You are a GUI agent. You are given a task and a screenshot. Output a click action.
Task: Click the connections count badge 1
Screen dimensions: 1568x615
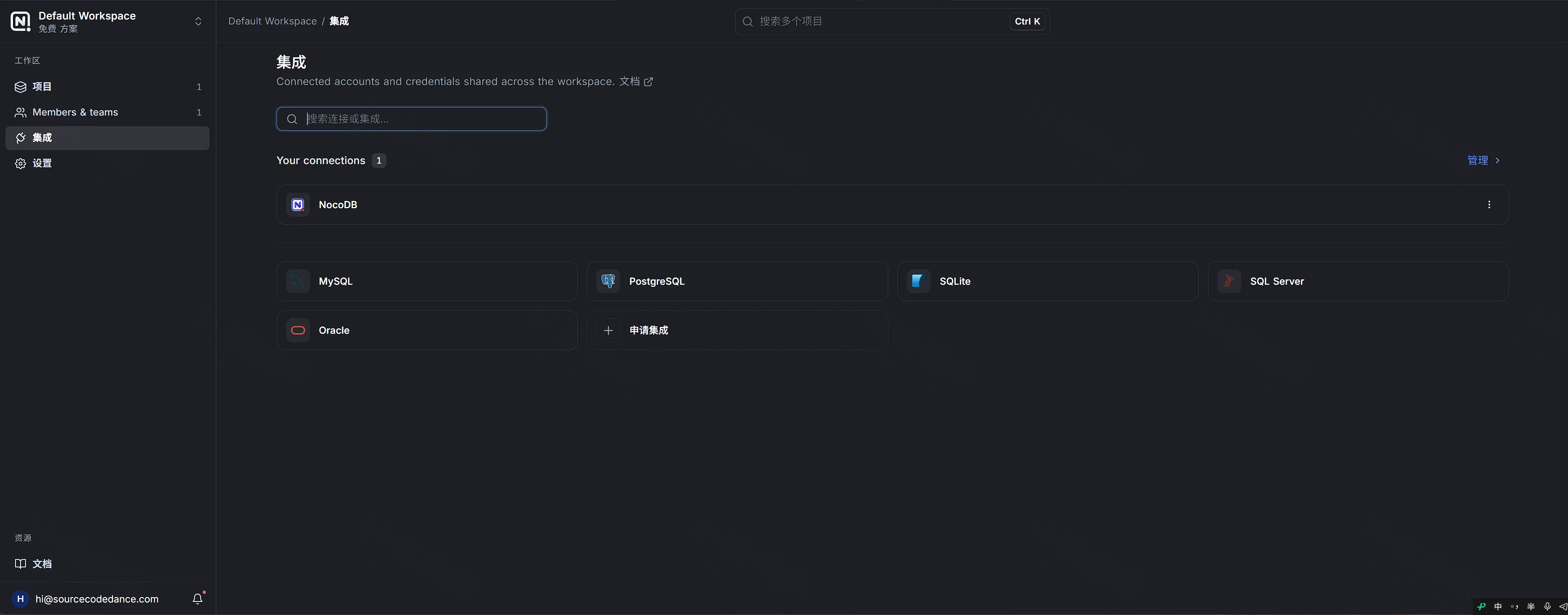[x=379, y=160]
